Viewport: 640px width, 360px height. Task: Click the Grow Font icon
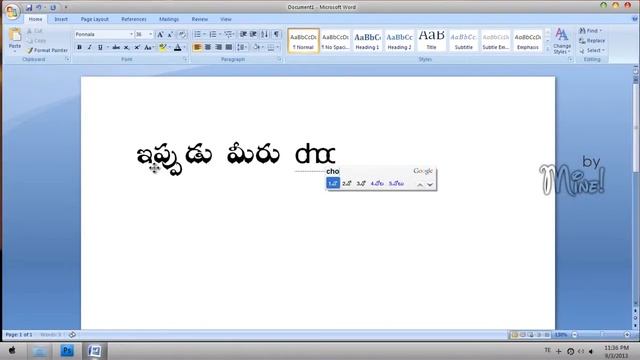(x=160, y=34)
